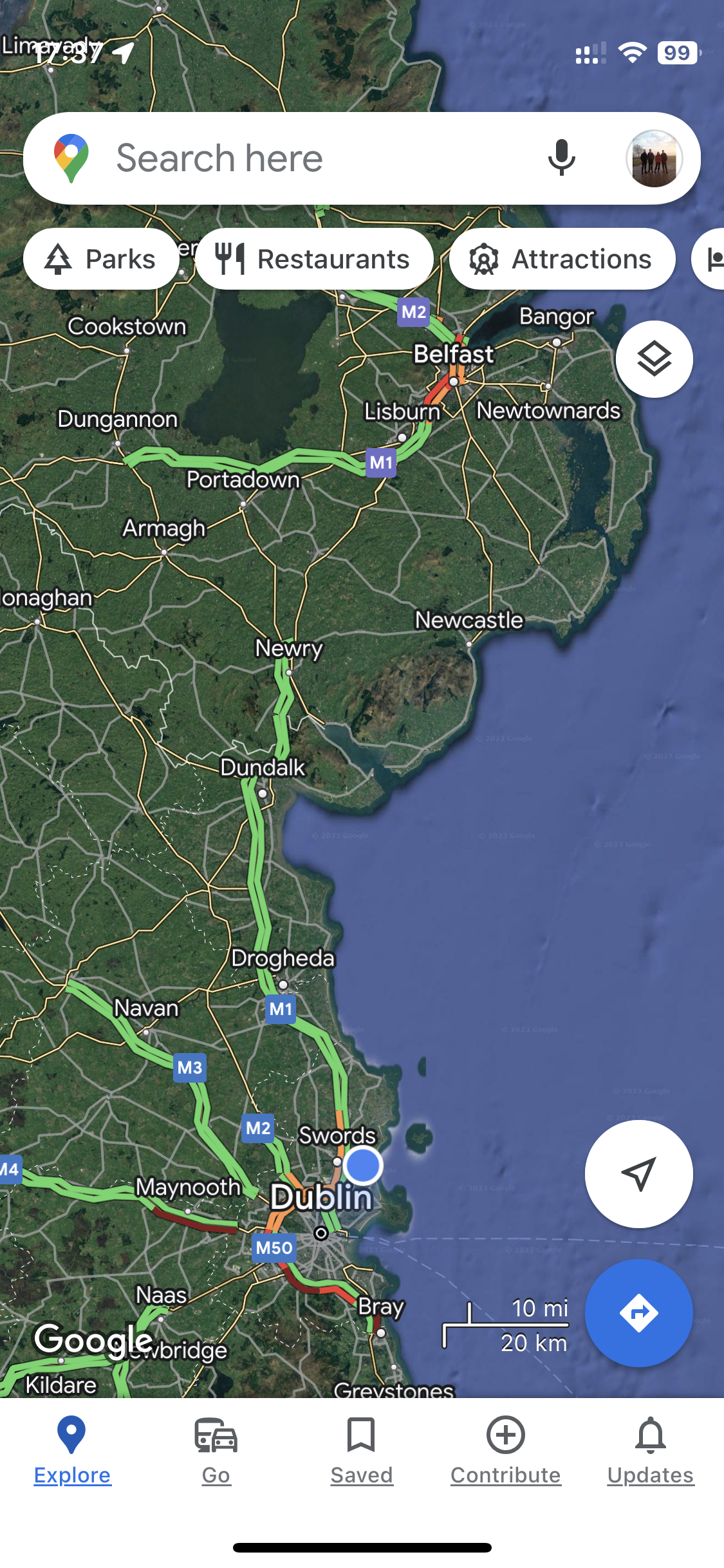Tap the Dublin city label

(321, 1198)
